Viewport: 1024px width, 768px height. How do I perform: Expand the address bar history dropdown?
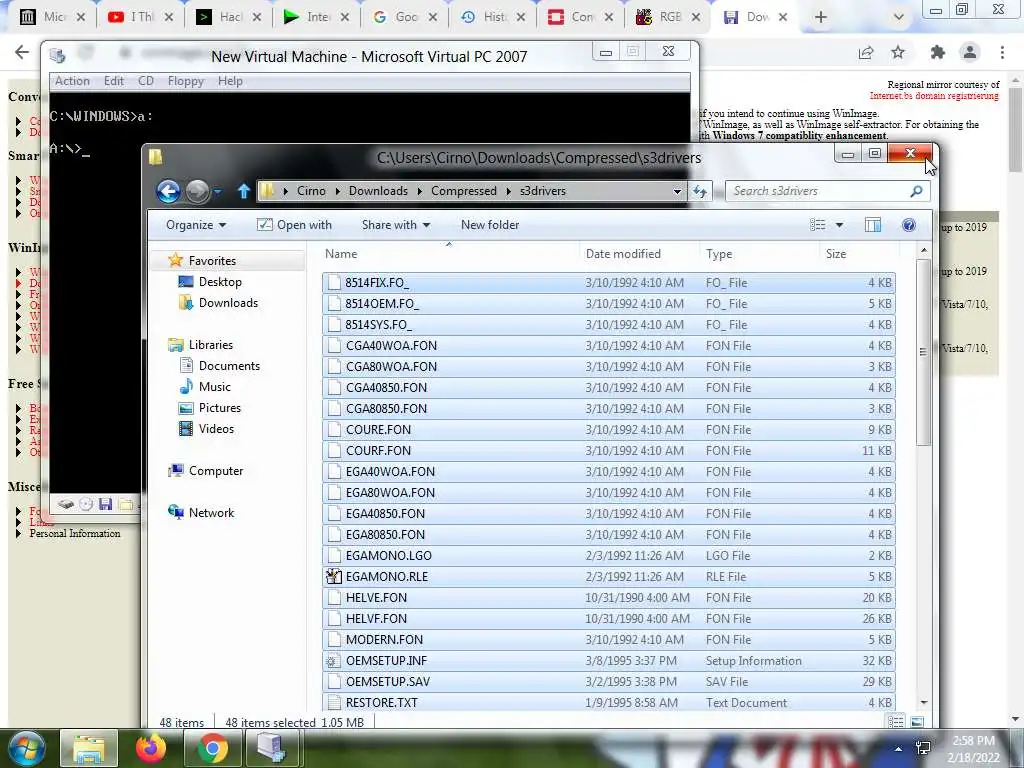click(677, 191)
